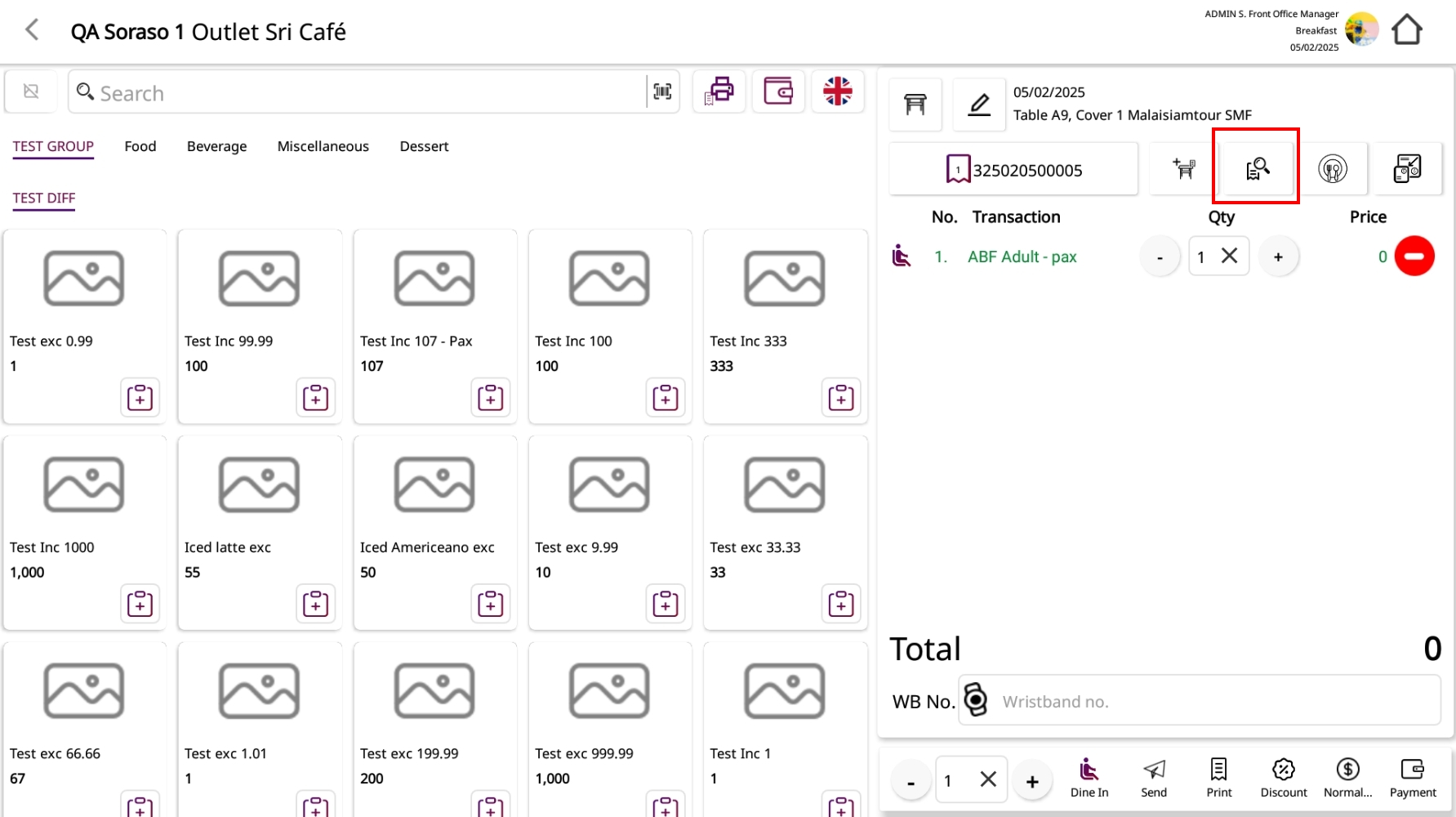Viewport: 1456px width, 817px height.
Task: Click the table icon beside the edit pencil
Action: point(915,105)
